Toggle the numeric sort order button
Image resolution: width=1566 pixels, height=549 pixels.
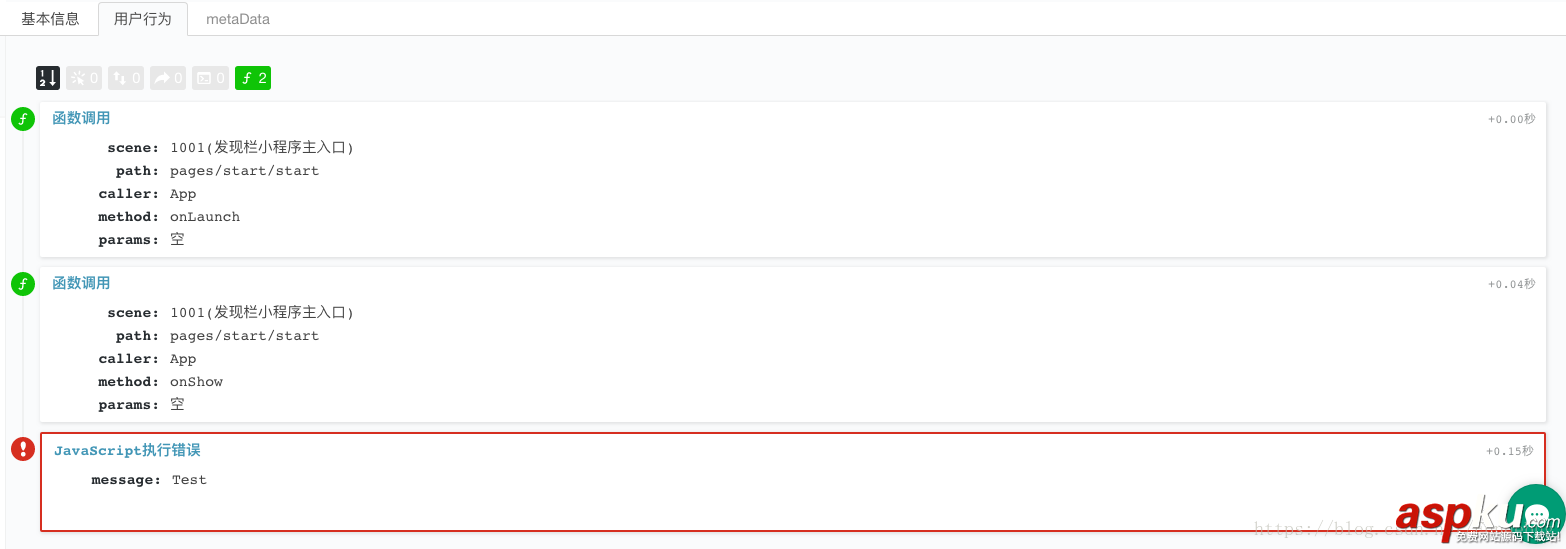pos(48,78)
